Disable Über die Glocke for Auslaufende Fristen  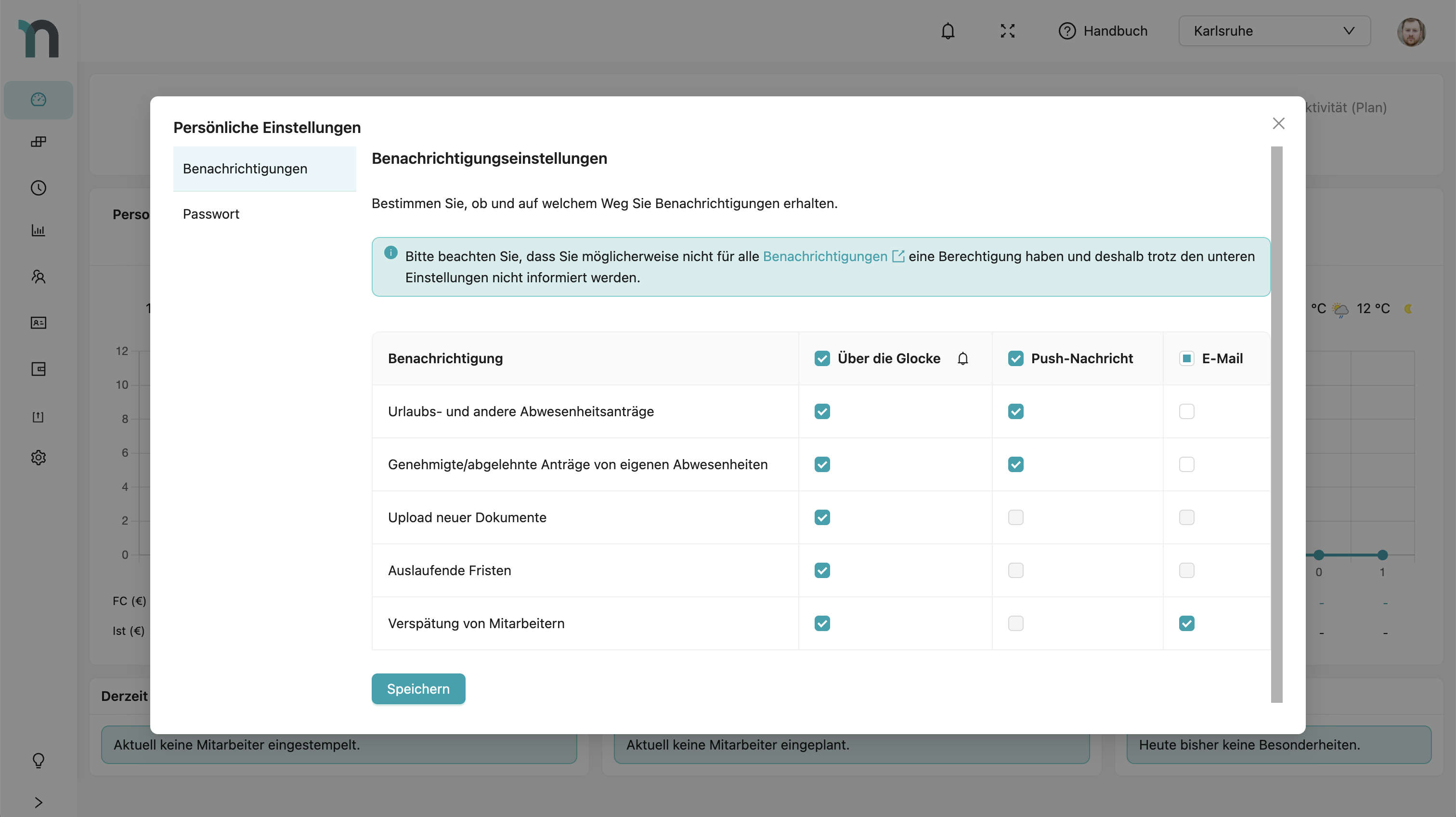(x=822, y=570)
